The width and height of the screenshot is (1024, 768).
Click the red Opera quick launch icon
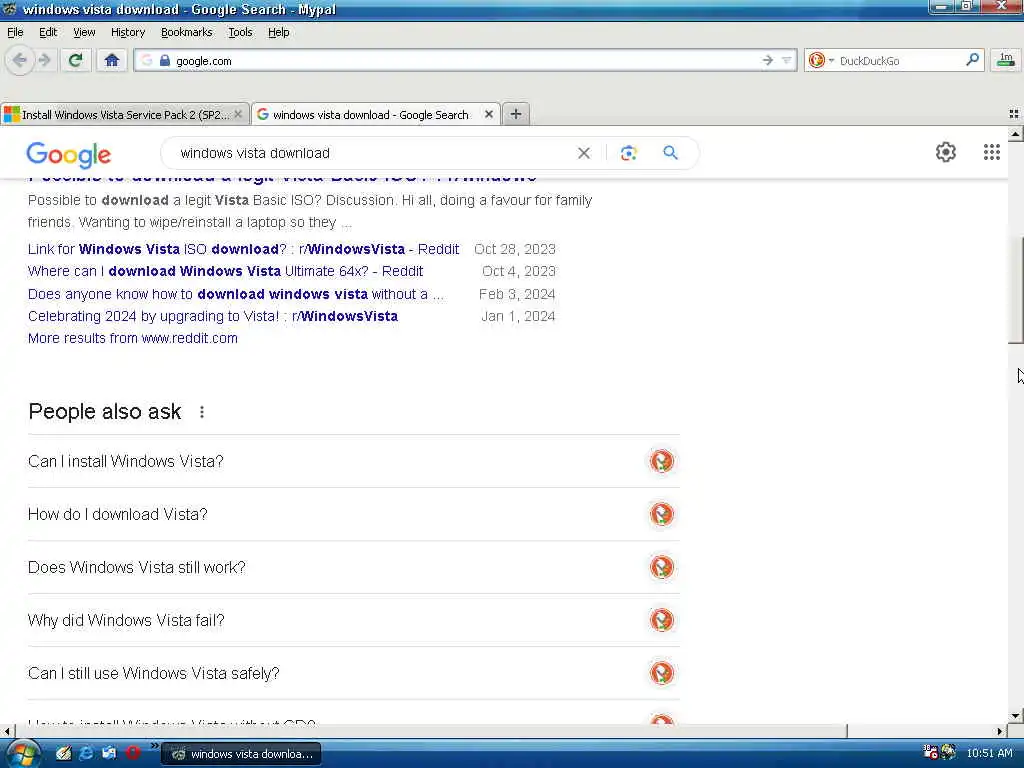pyautogui.click(x=132, y=754)
